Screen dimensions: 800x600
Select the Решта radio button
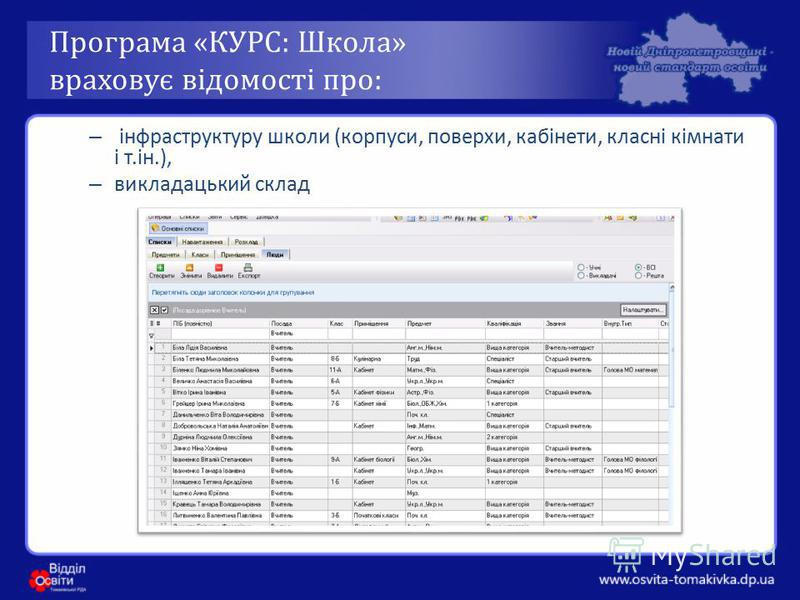pyautogui.click(x=638, y=276)
